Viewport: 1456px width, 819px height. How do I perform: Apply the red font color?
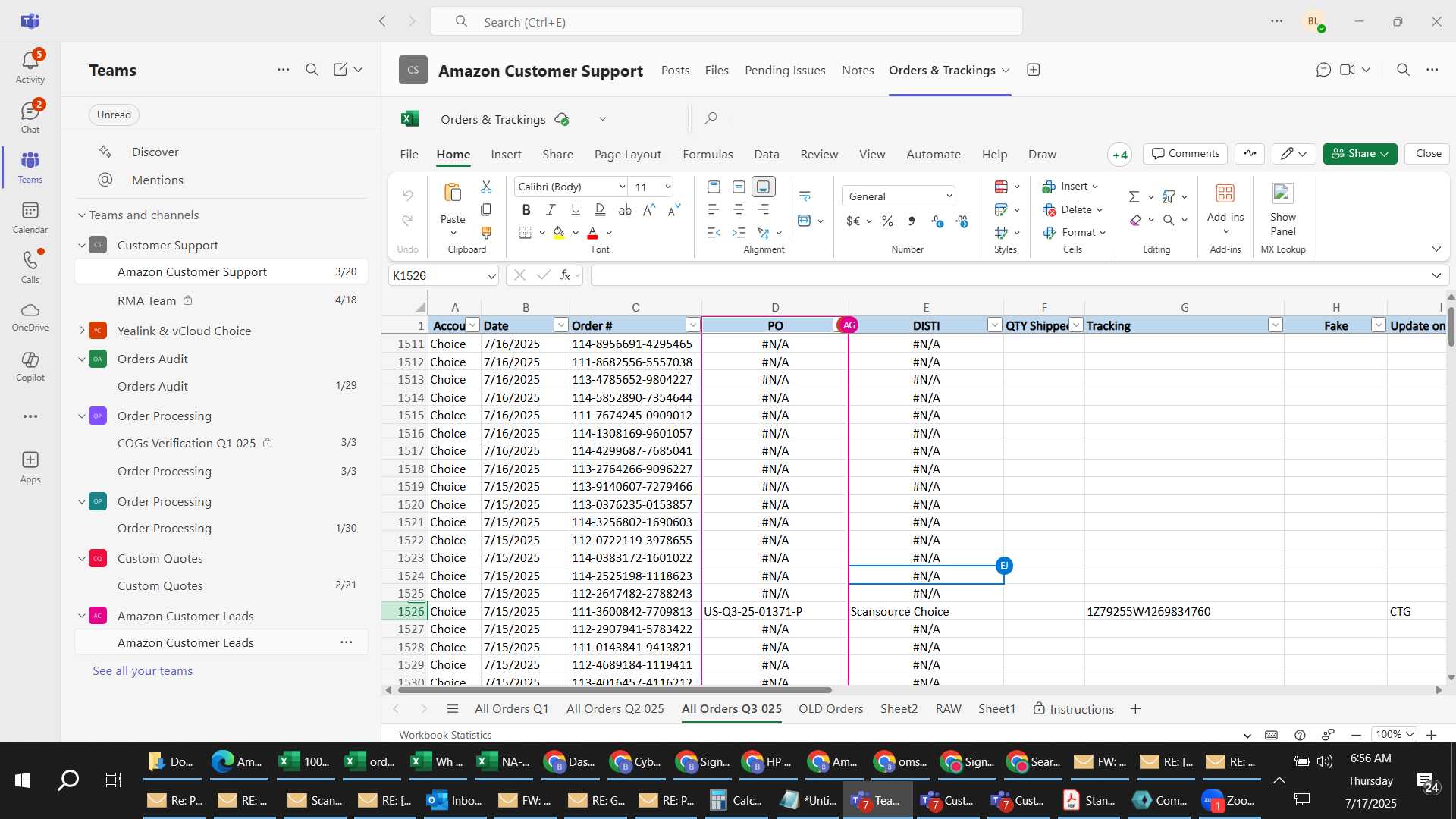click(x=593, y=233)
